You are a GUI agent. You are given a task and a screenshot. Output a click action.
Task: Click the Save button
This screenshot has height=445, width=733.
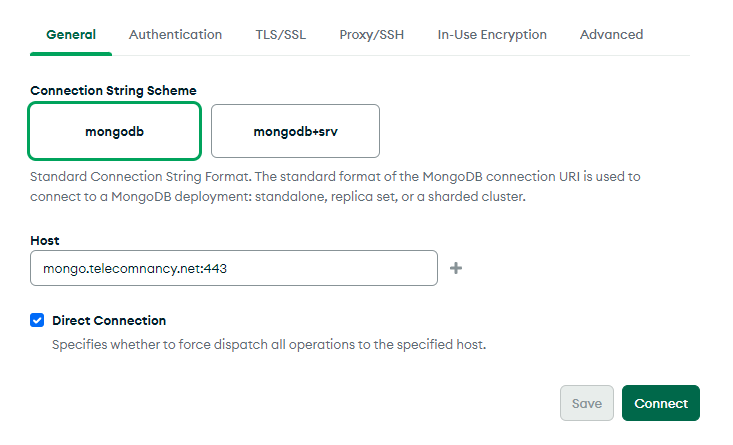pyautogui.click(x=587, y=403)
